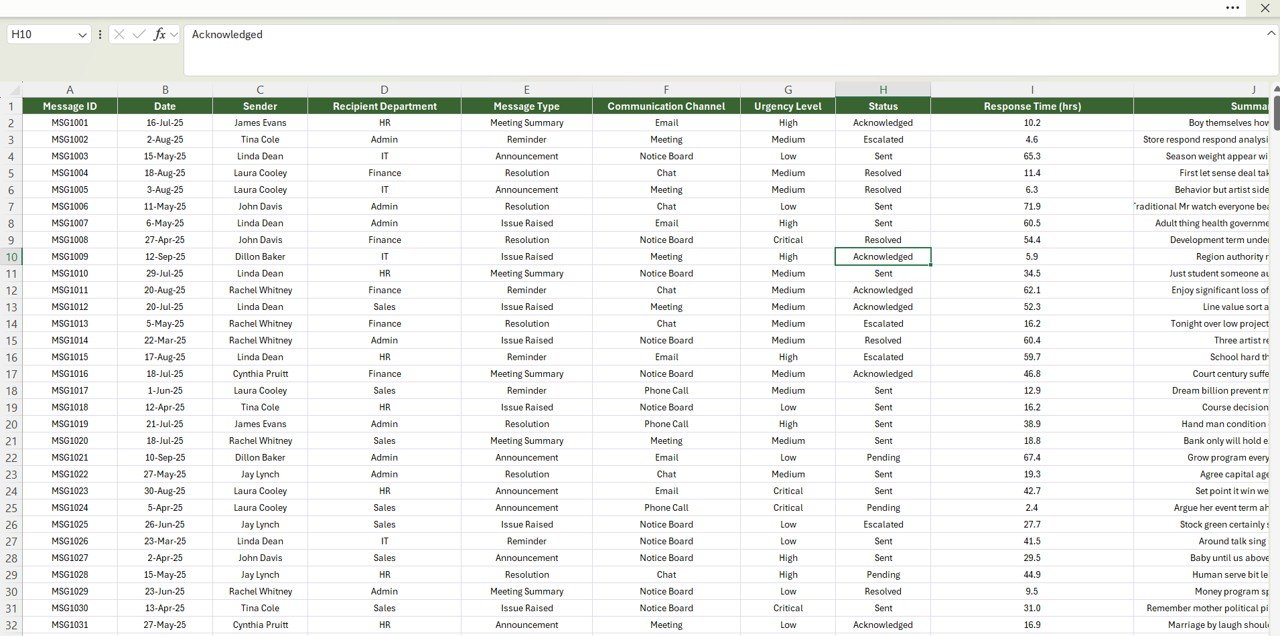Click the Name Box showing H10
This screenshot has height=636, width=1280.
coord(40,35)
